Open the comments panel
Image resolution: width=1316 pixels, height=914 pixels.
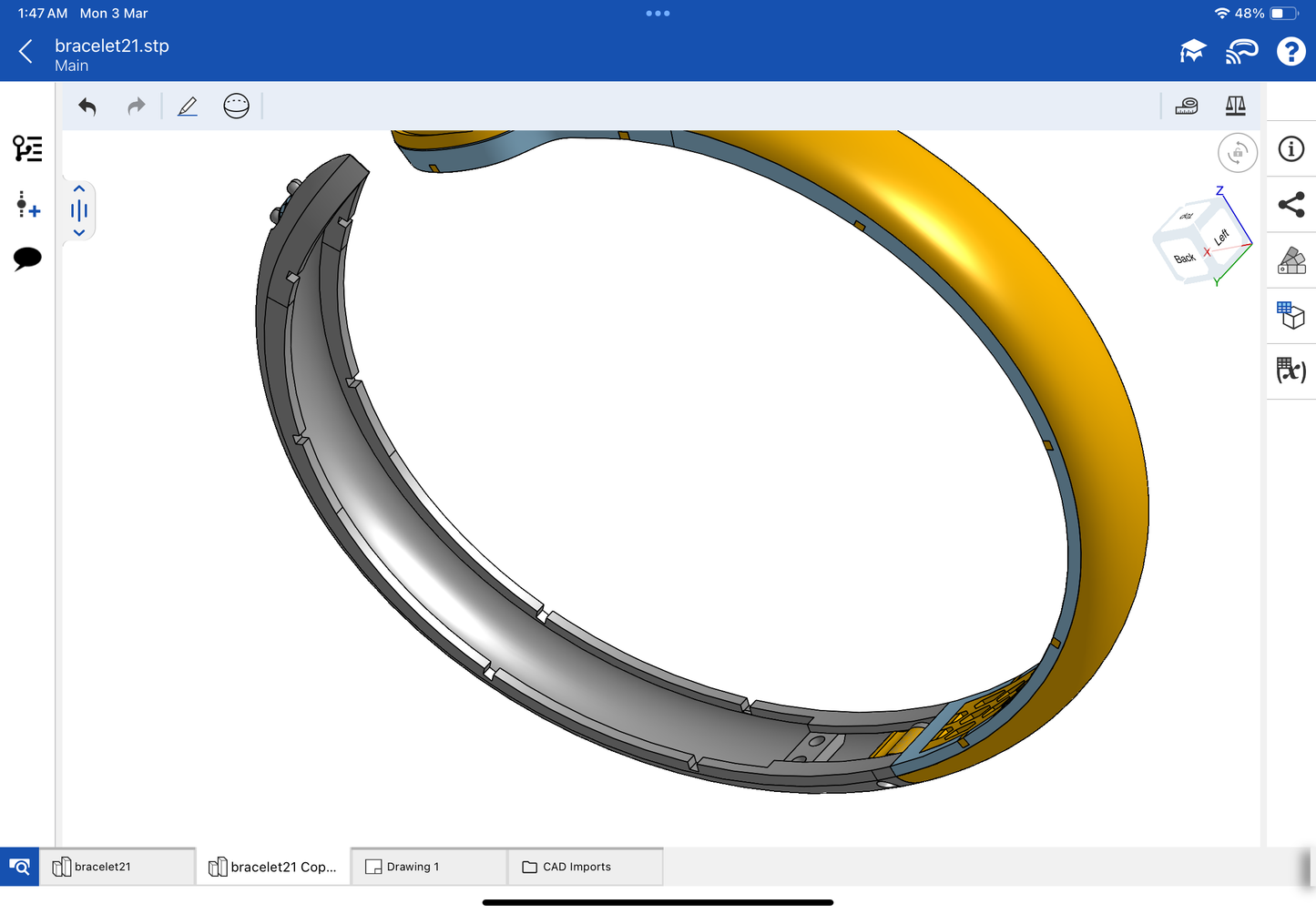click(27, 259)
